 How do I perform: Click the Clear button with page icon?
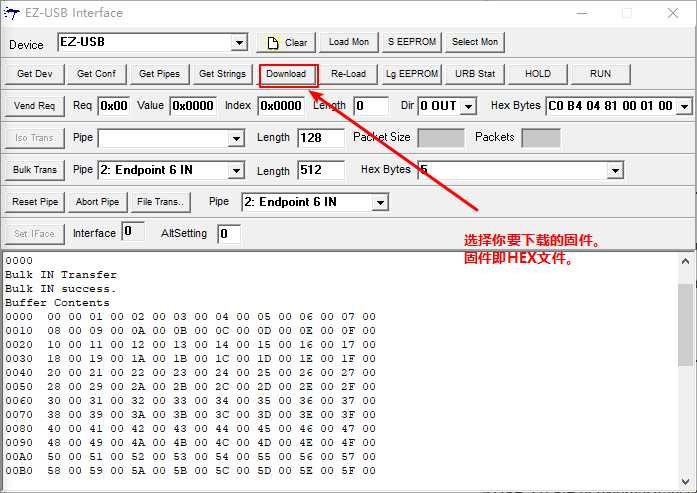[x=286, y=43]
